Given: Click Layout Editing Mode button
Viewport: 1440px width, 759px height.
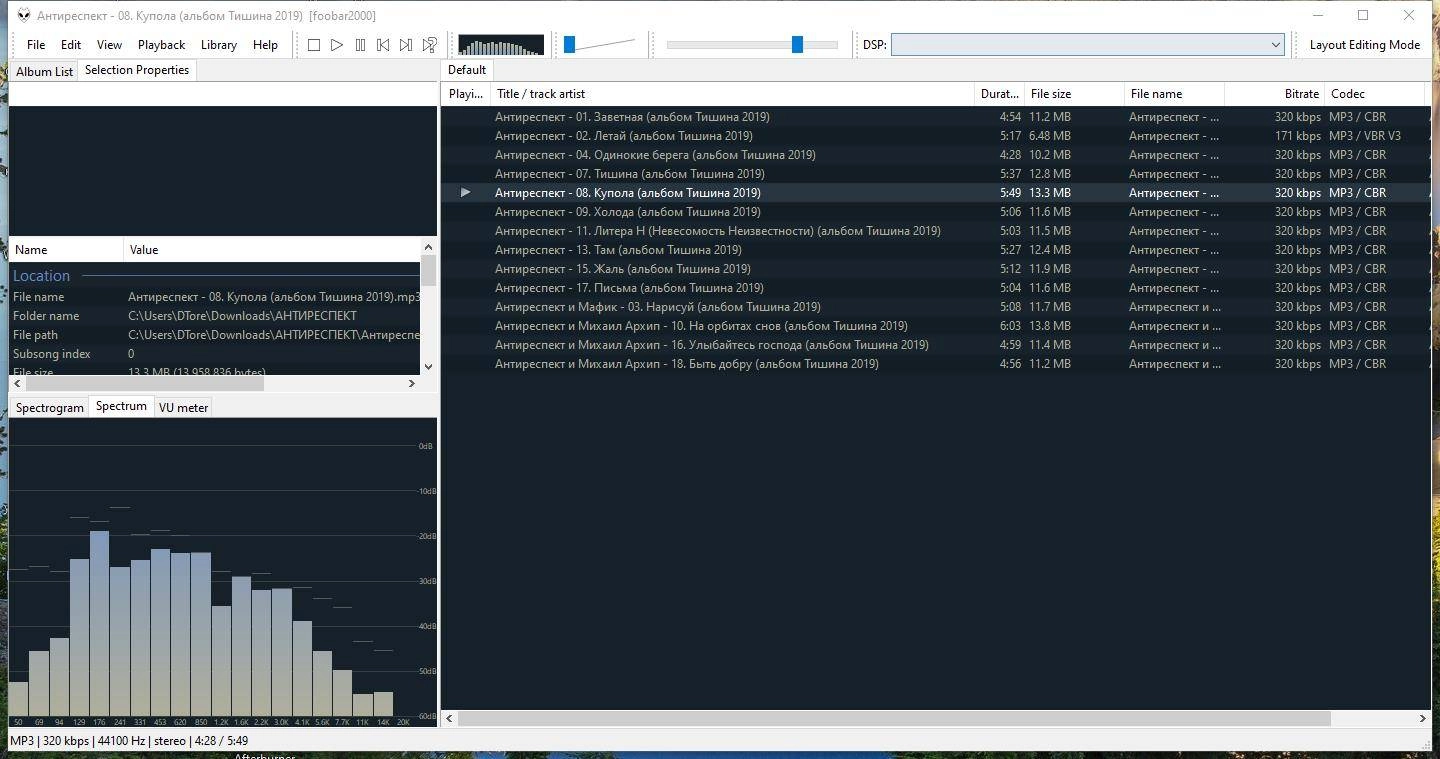Looking at the screenshot, I should coord(1364,45).
